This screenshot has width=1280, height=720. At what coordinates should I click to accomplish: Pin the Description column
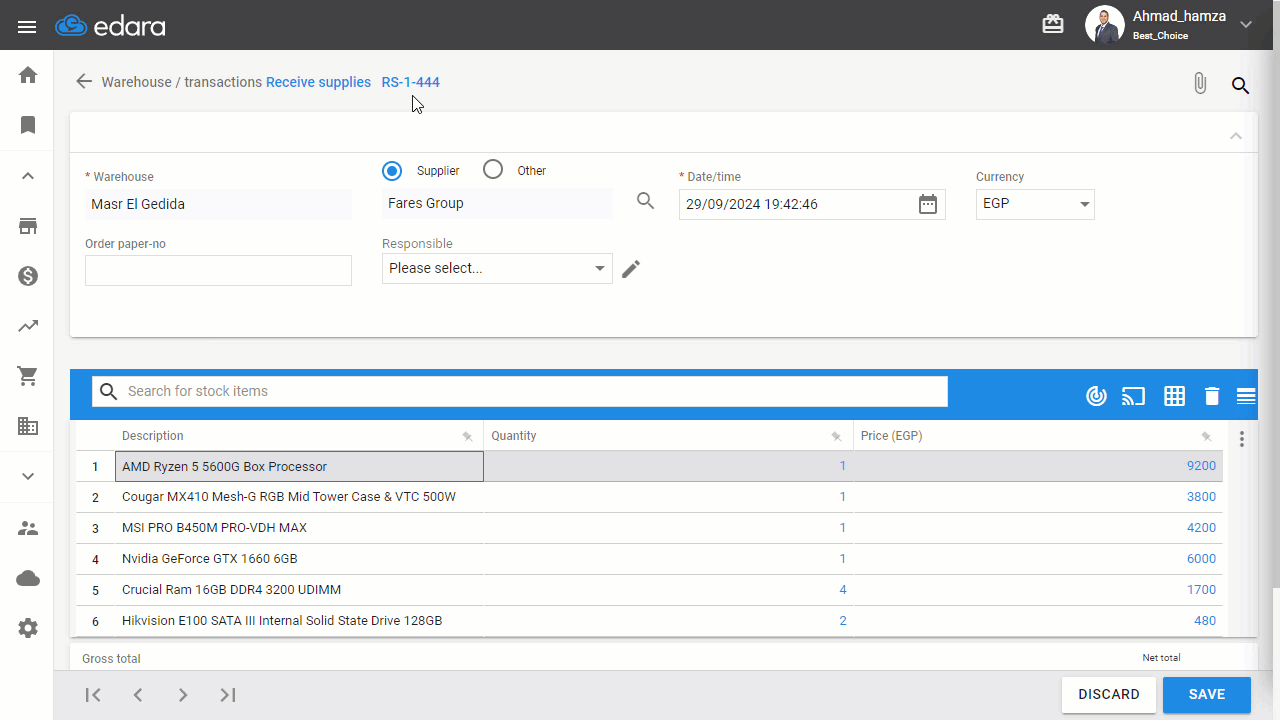pyautogui.click(x=467, y=437)
